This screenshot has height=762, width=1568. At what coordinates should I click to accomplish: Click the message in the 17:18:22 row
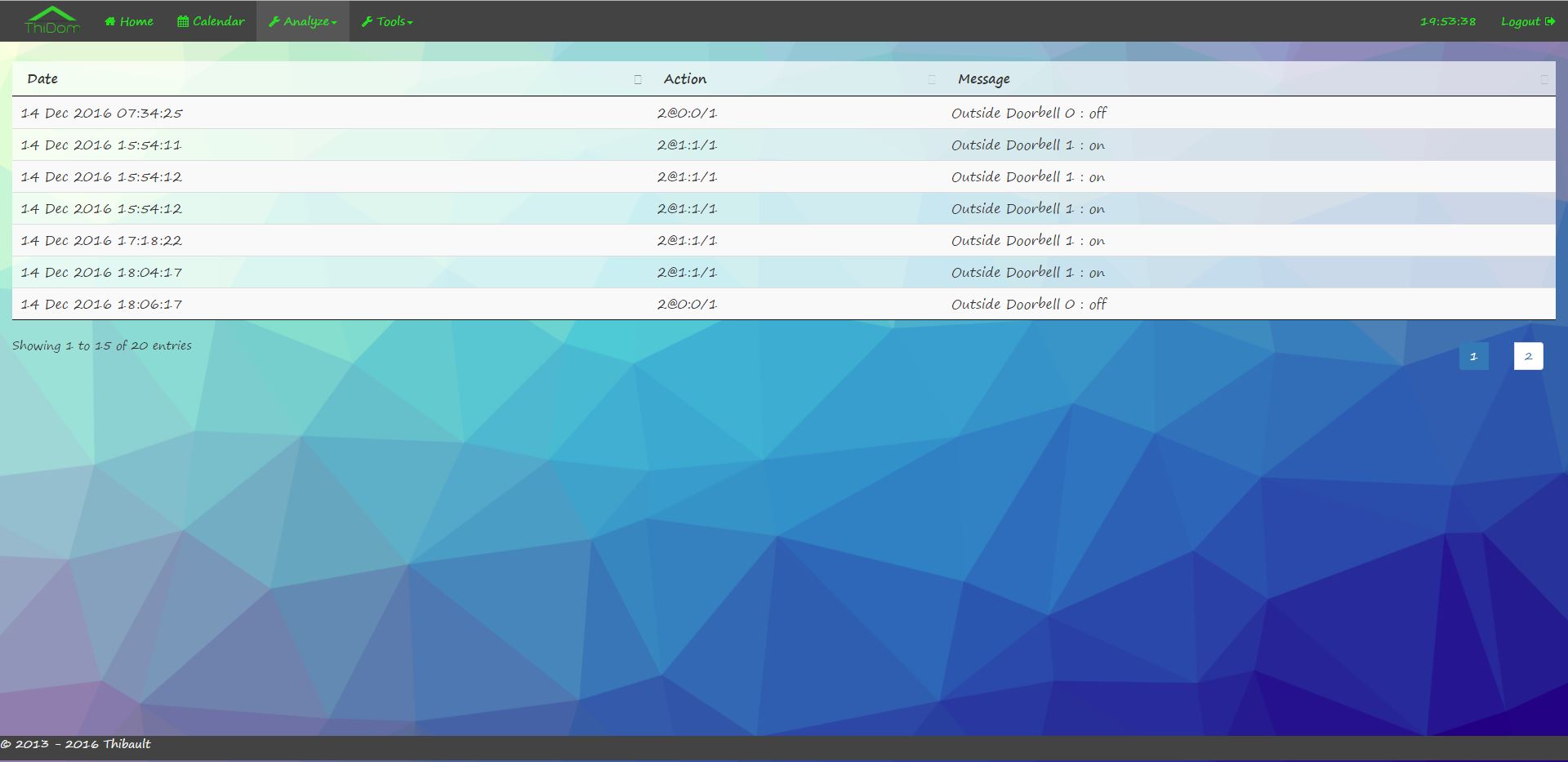(x=1028, y=241)
